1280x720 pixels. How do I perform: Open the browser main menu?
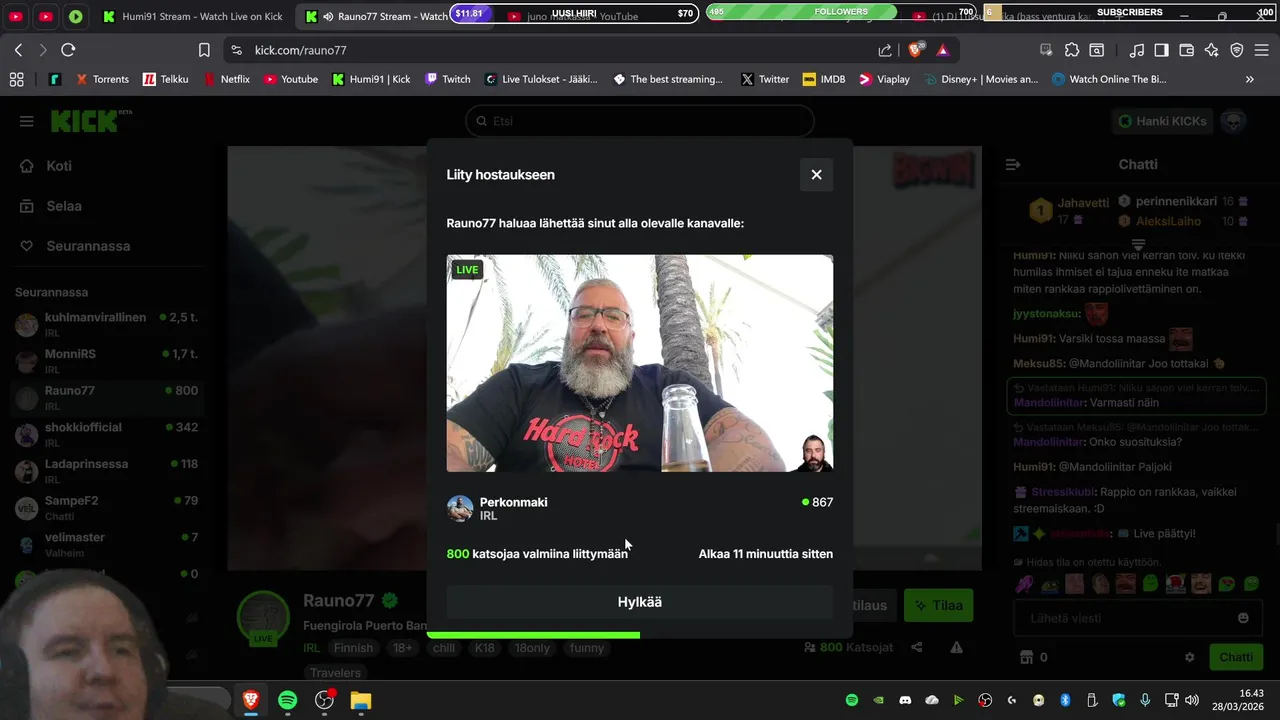point(1262,50)
